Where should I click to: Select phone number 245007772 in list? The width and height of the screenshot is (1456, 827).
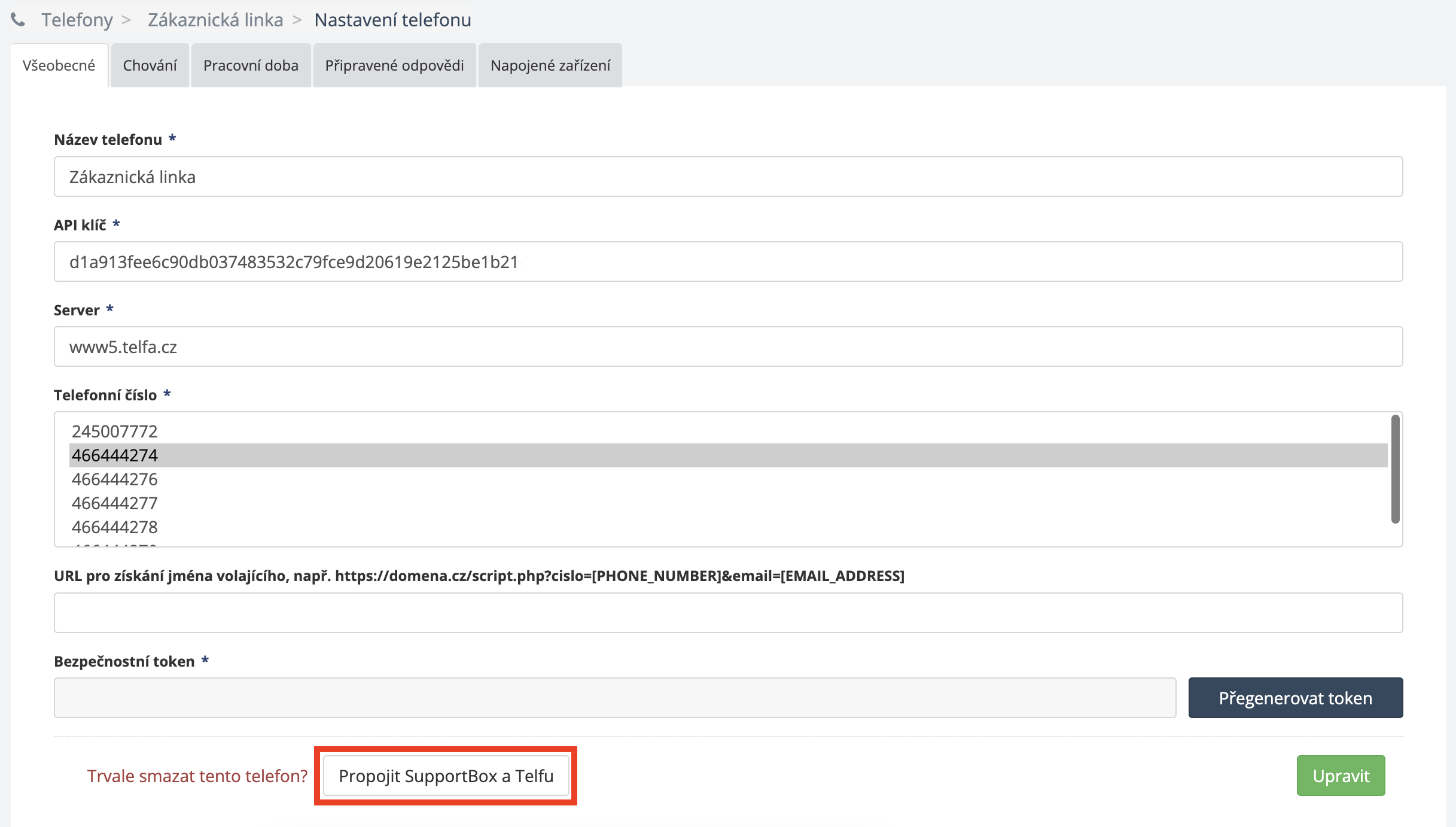[x=115, y=431]
